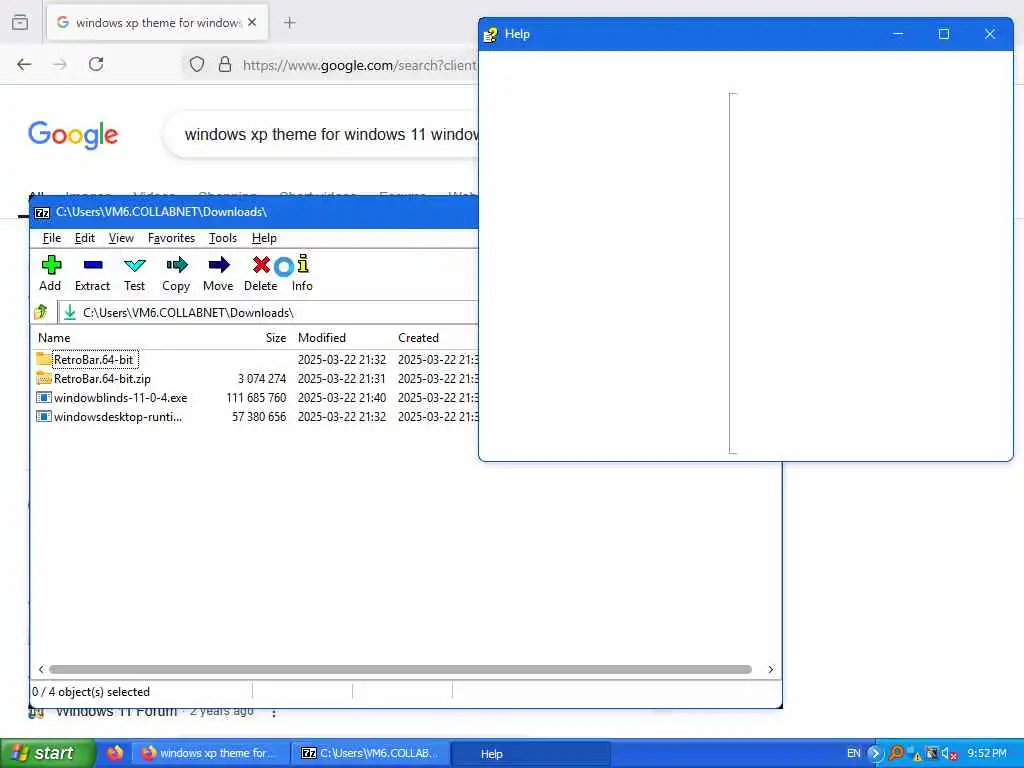1024x768 pixels.
Task: Click the Firefox quick launch icon on taskbar
Action: [115, 753]
